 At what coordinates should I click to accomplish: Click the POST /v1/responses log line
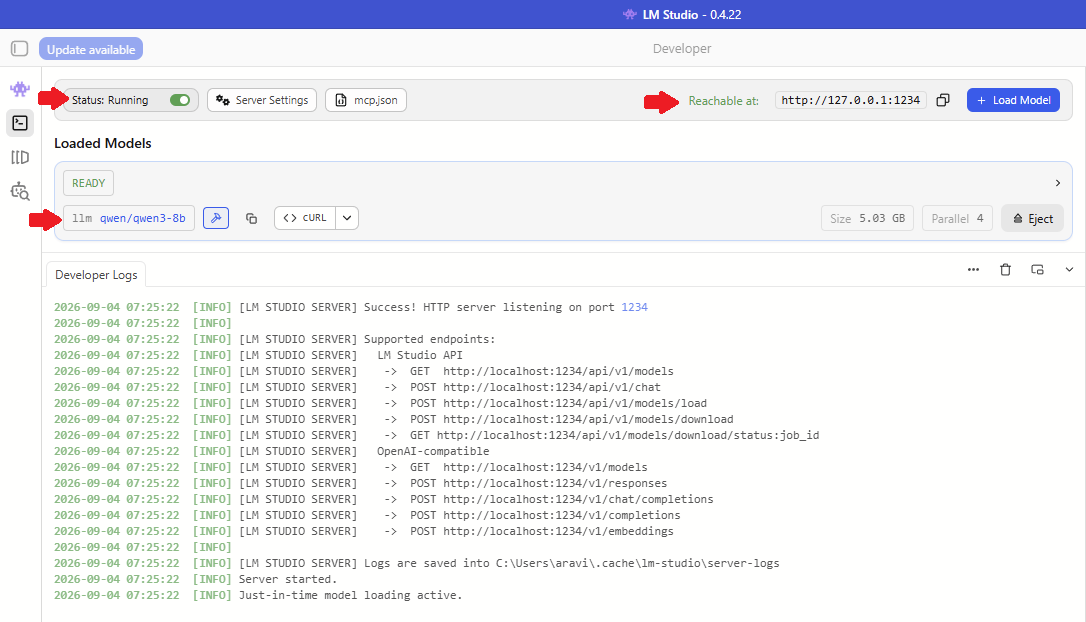360,483
